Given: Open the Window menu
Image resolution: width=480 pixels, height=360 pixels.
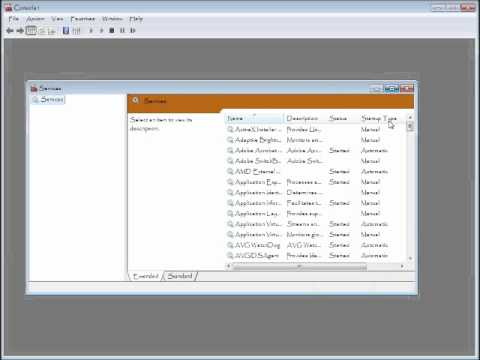Looking at the screenshot, I should click(x=112, y=19).
